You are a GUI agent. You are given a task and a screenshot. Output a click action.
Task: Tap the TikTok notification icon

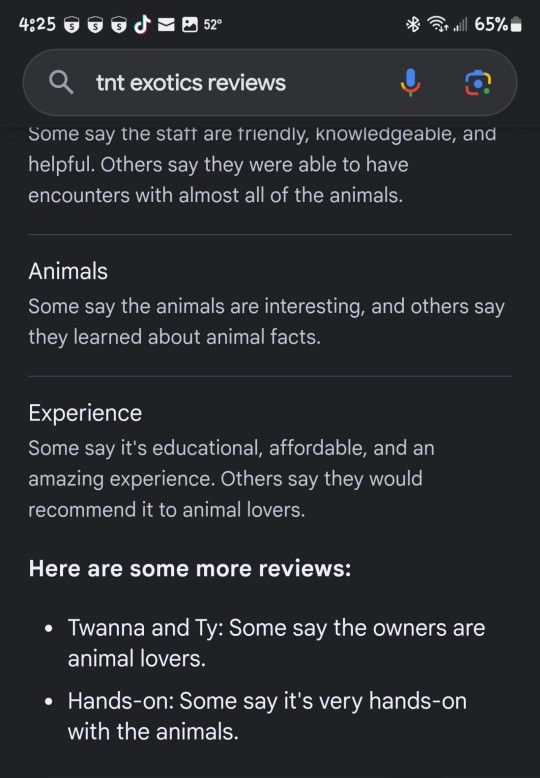click(142, 24)
